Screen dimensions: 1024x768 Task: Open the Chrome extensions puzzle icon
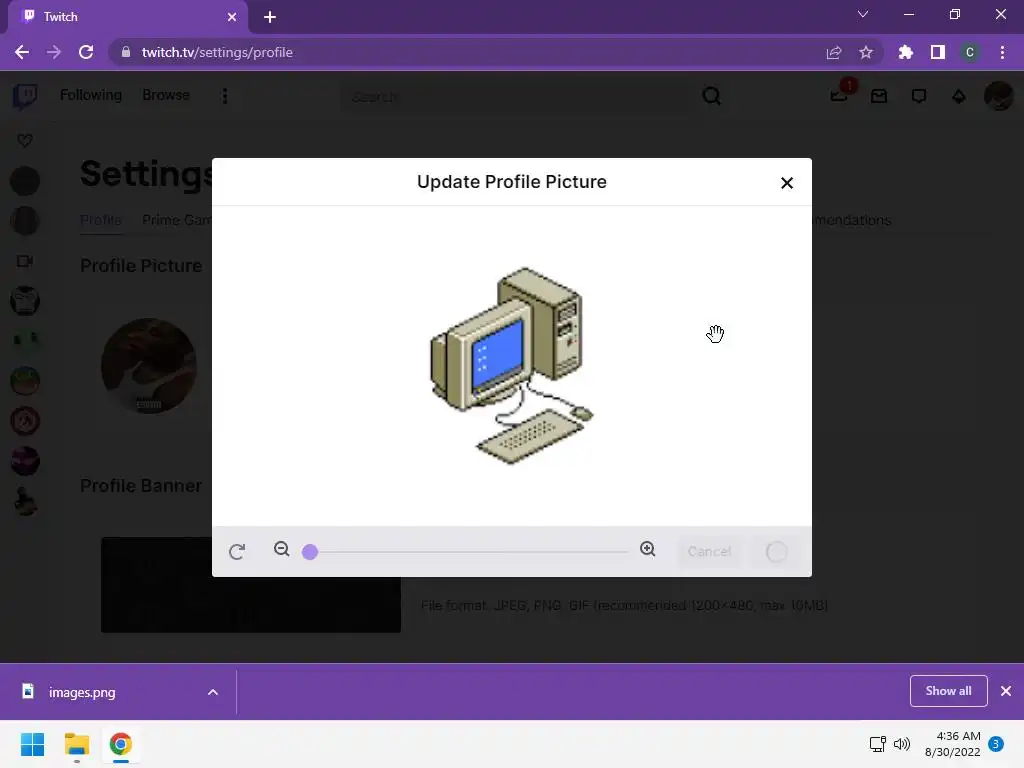coord(905,52)
